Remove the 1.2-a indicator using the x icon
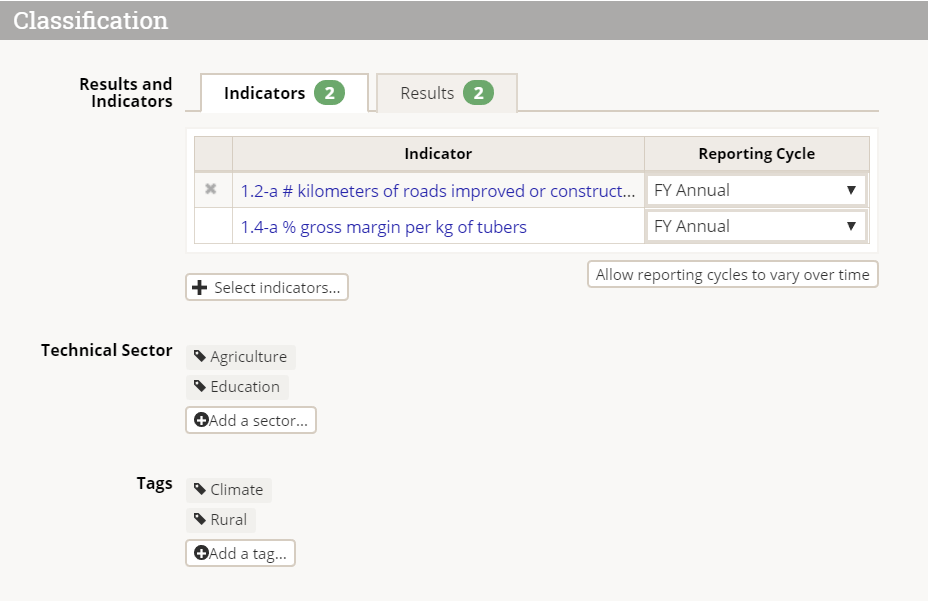This screenshot has width=928, height=601. (211, 189)
